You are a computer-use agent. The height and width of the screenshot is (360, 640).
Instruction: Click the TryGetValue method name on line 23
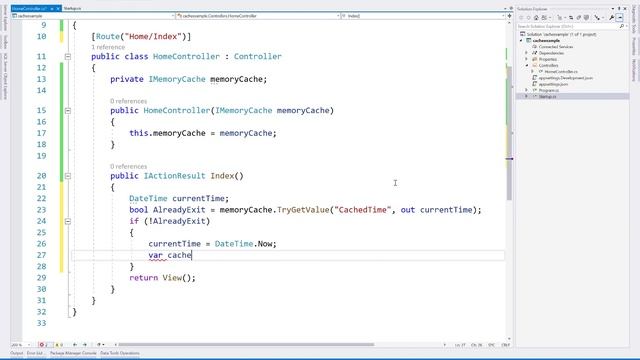[x=303, y=210]
